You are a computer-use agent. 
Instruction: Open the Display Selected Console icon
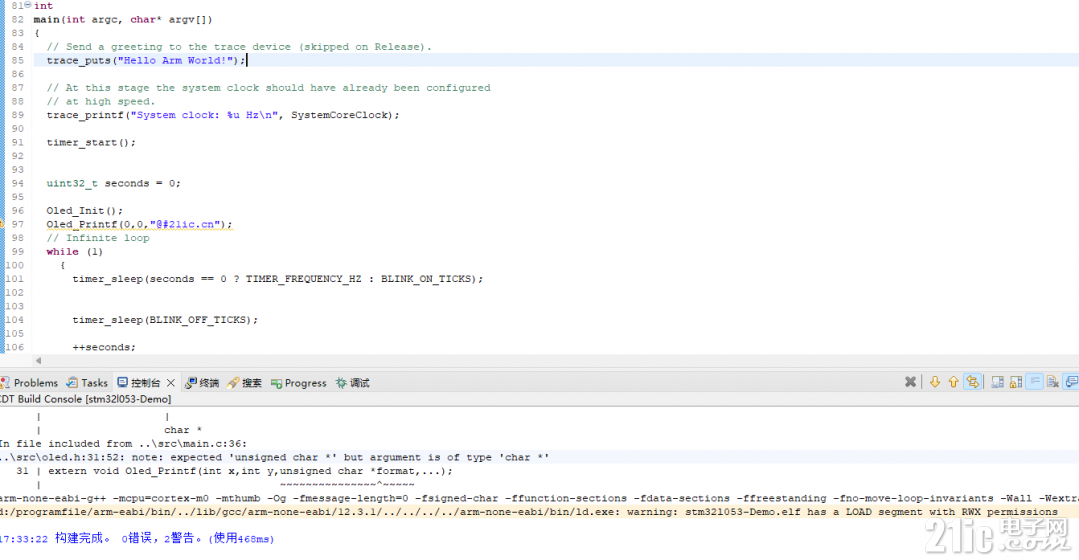(x=1071, y=382)
